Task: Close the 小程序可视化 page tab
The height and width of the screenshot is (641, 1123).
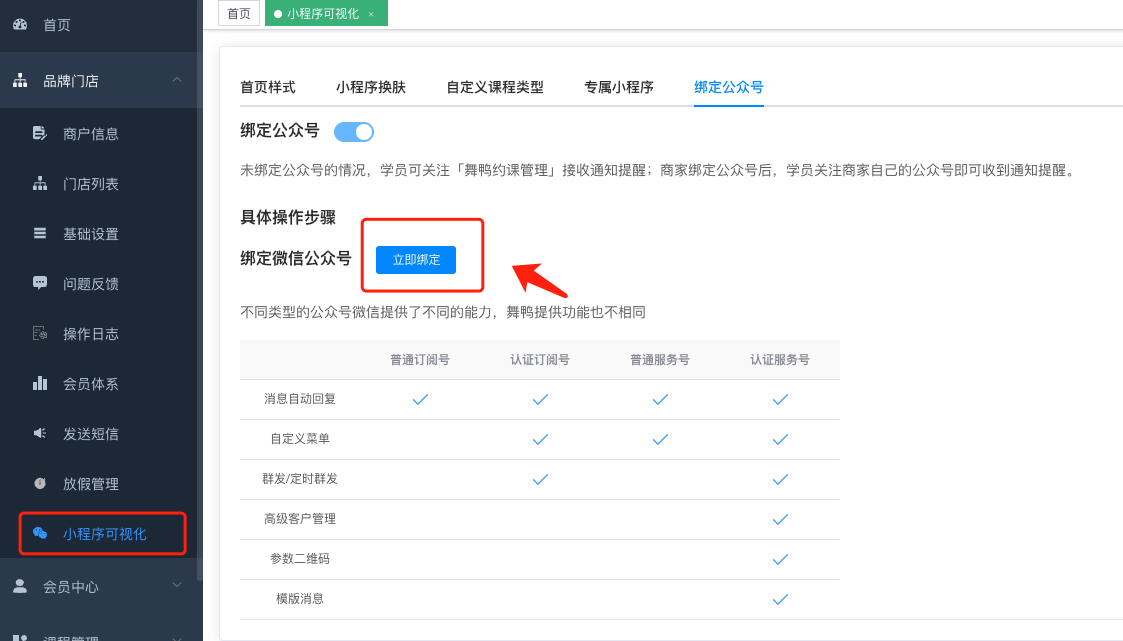Action: pos(371,14)
